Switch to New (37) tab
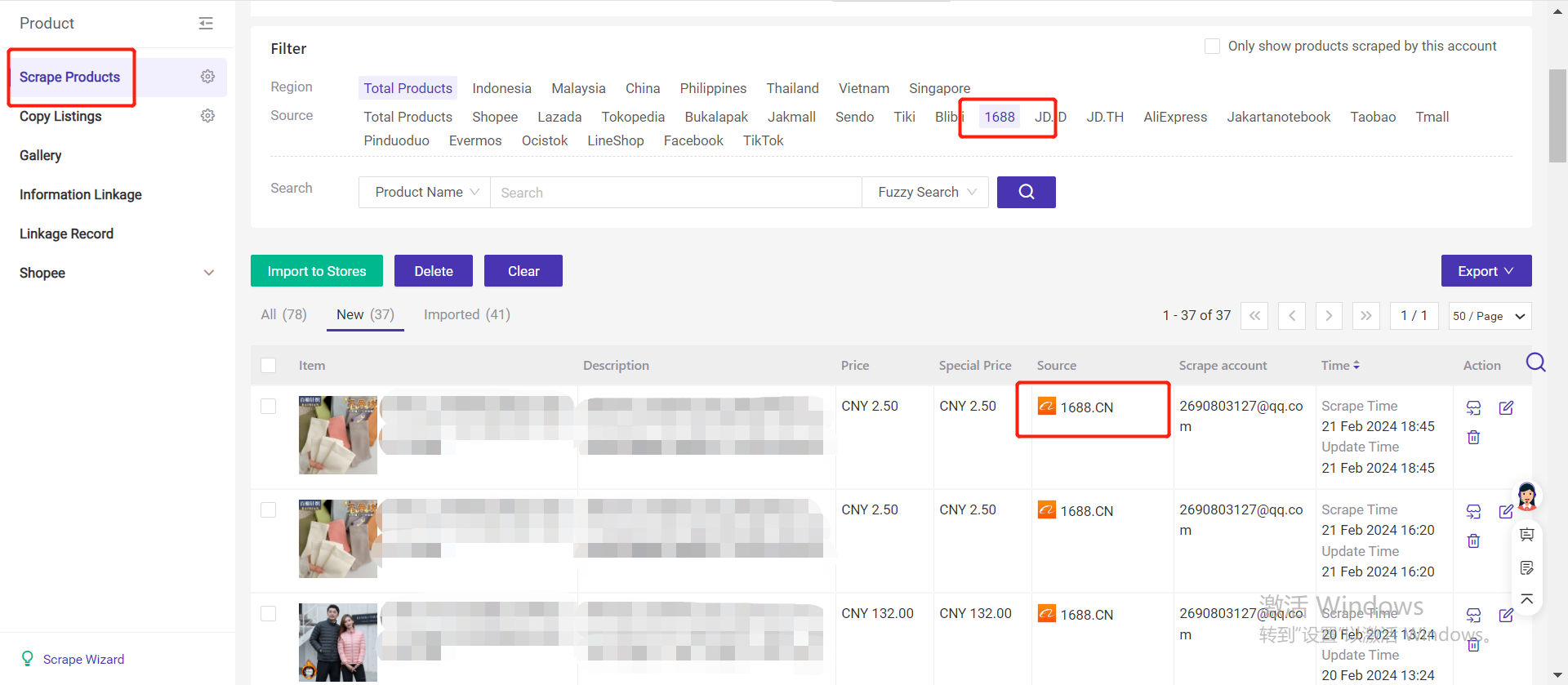The height and width of the screenshot is (685, 1568). pos(365,314)
